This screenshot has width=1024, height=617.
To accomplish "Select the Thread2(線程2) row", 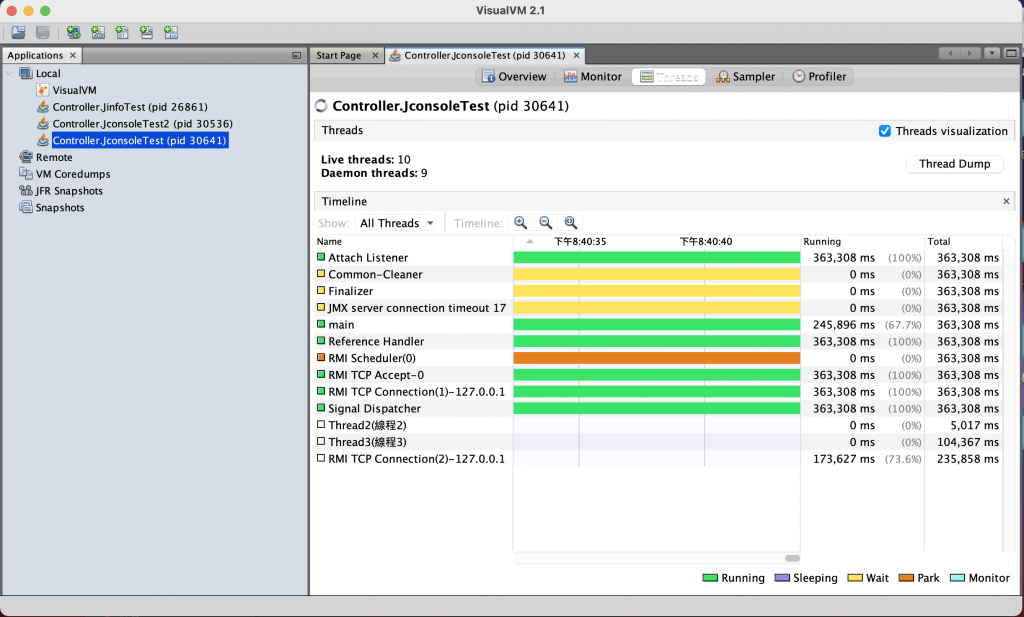I will [x=659, y=425].
